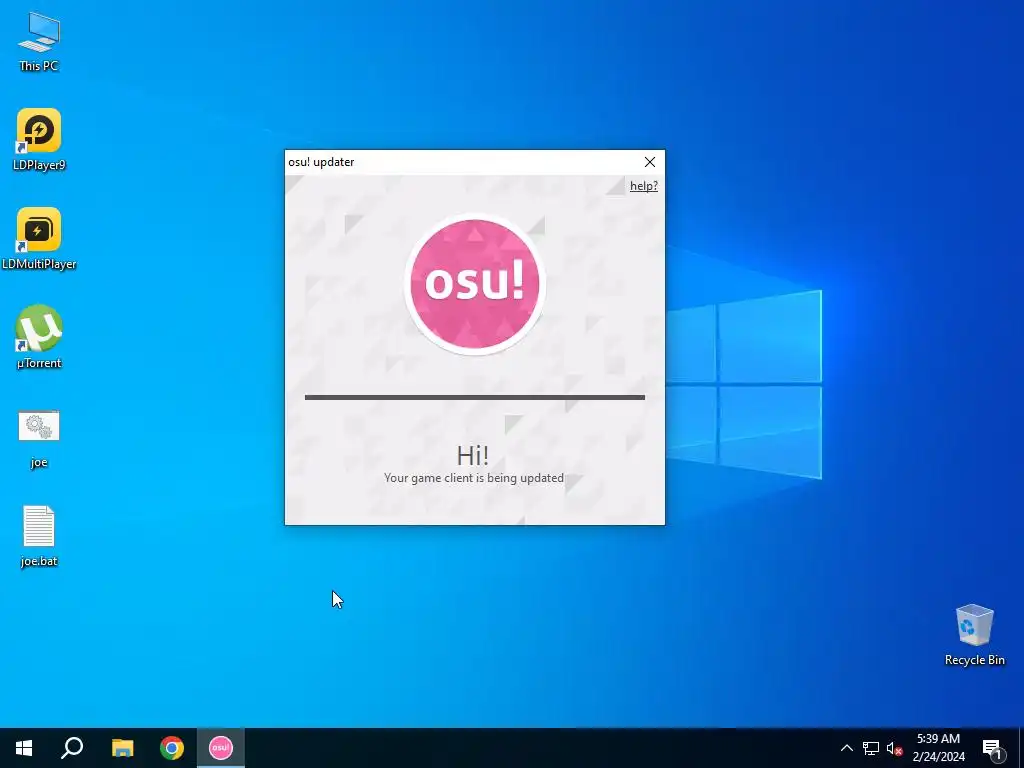Open the Action Center notifications icon
The height and width of the screenshot is (768, 1024).
(x=993, y=748)
